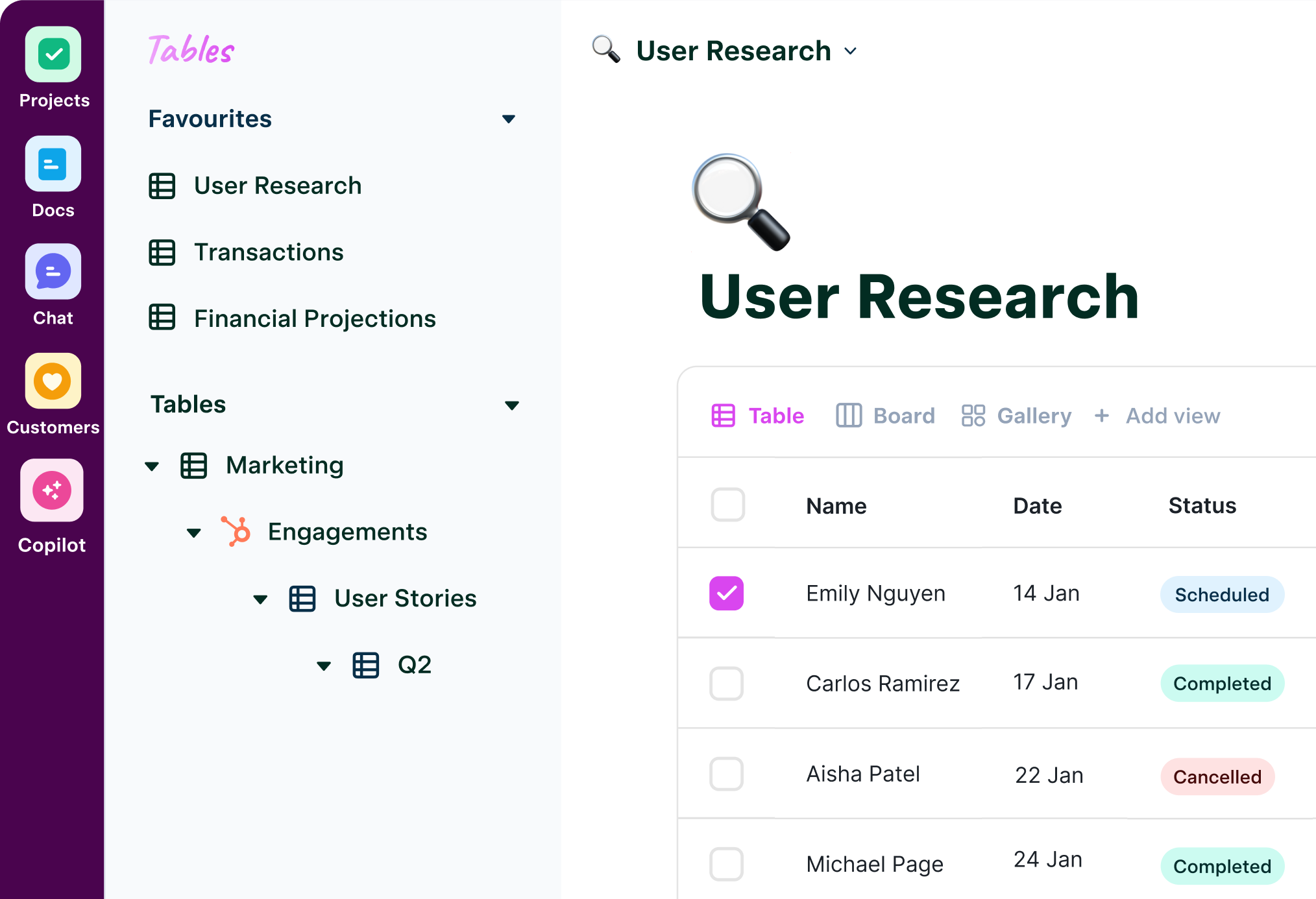Viewport: 1316px width, 899px height.
Task: Open User Research in Favourites
Action: [278, 186]
